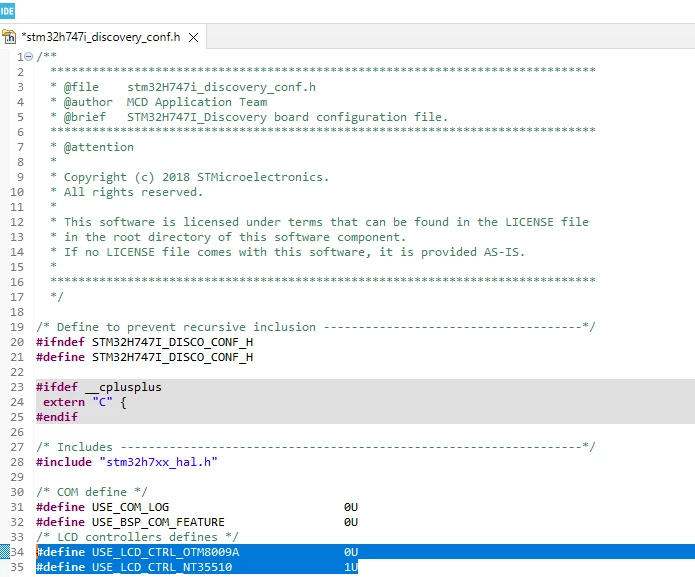Click USE_COM_LOG macro name

pos(130,507)
